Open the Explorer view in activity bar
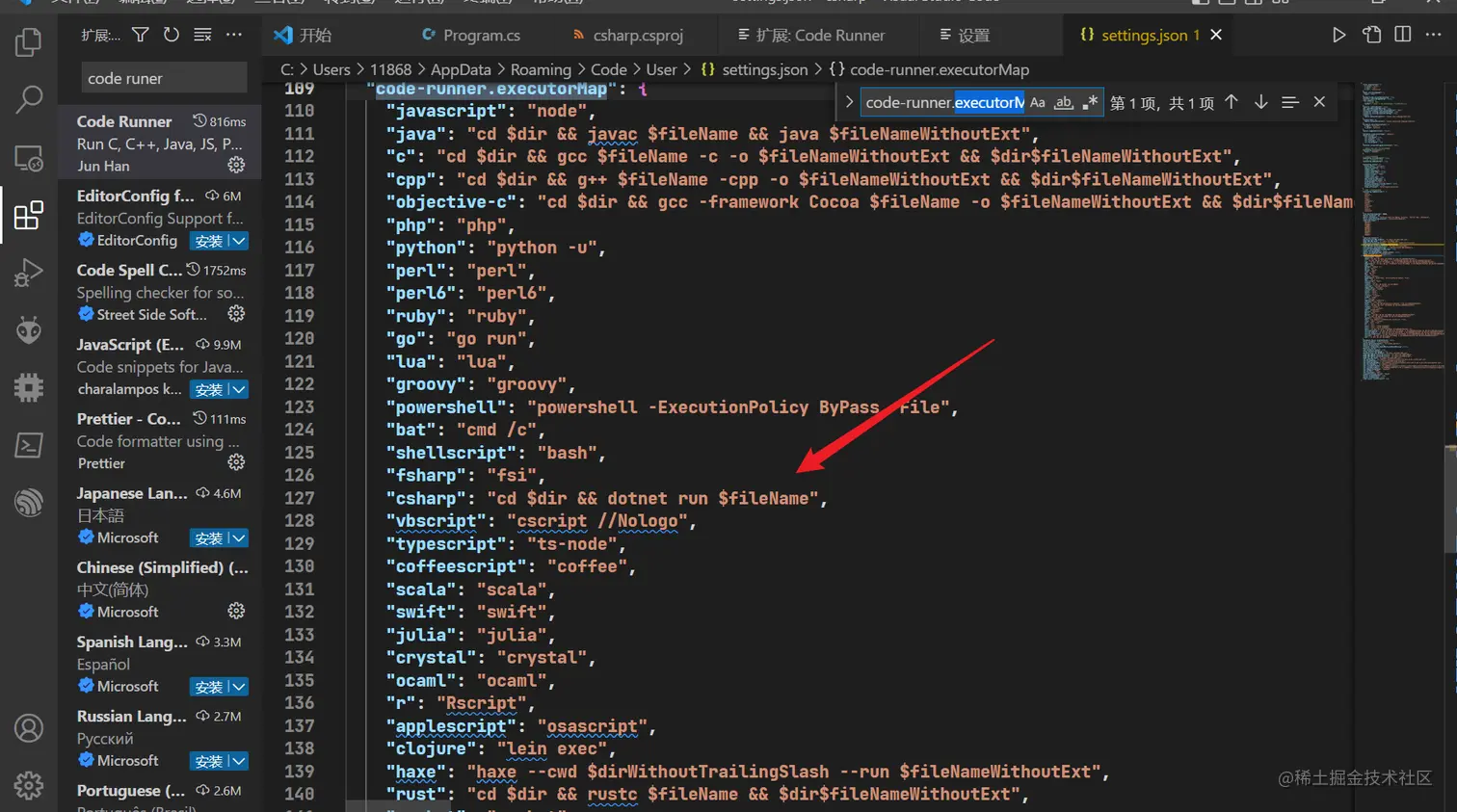 click(x=28, y=42)
